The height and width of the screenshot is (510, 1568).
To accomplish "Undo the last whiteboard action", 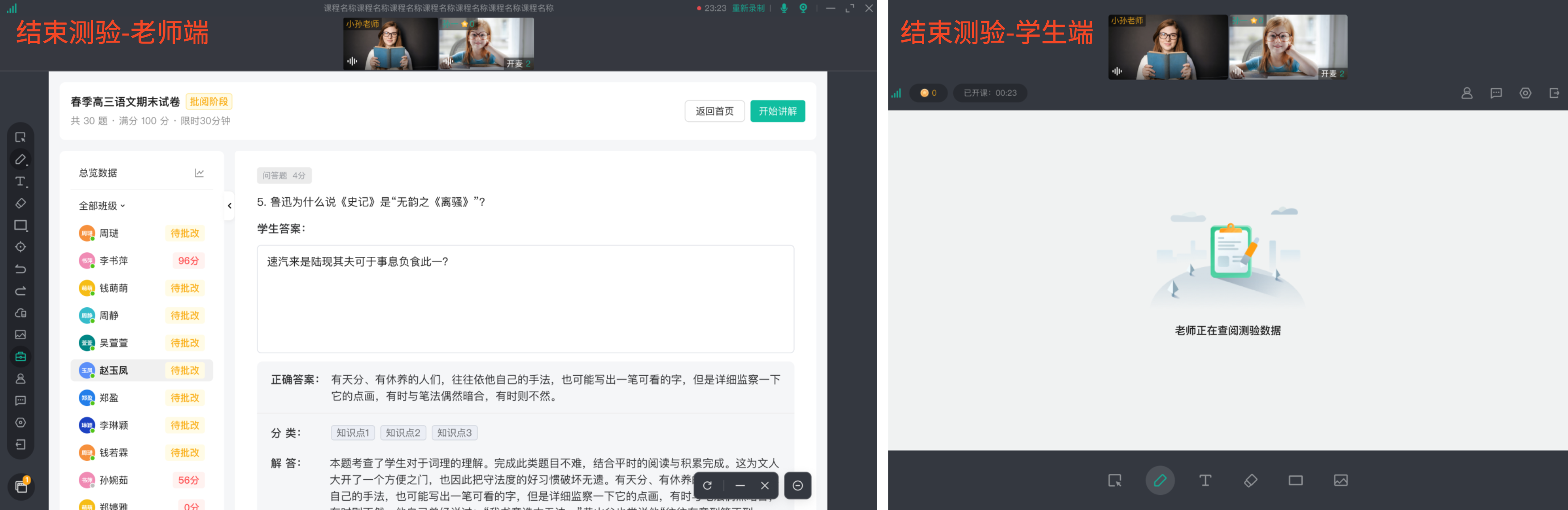I will 20,269.
